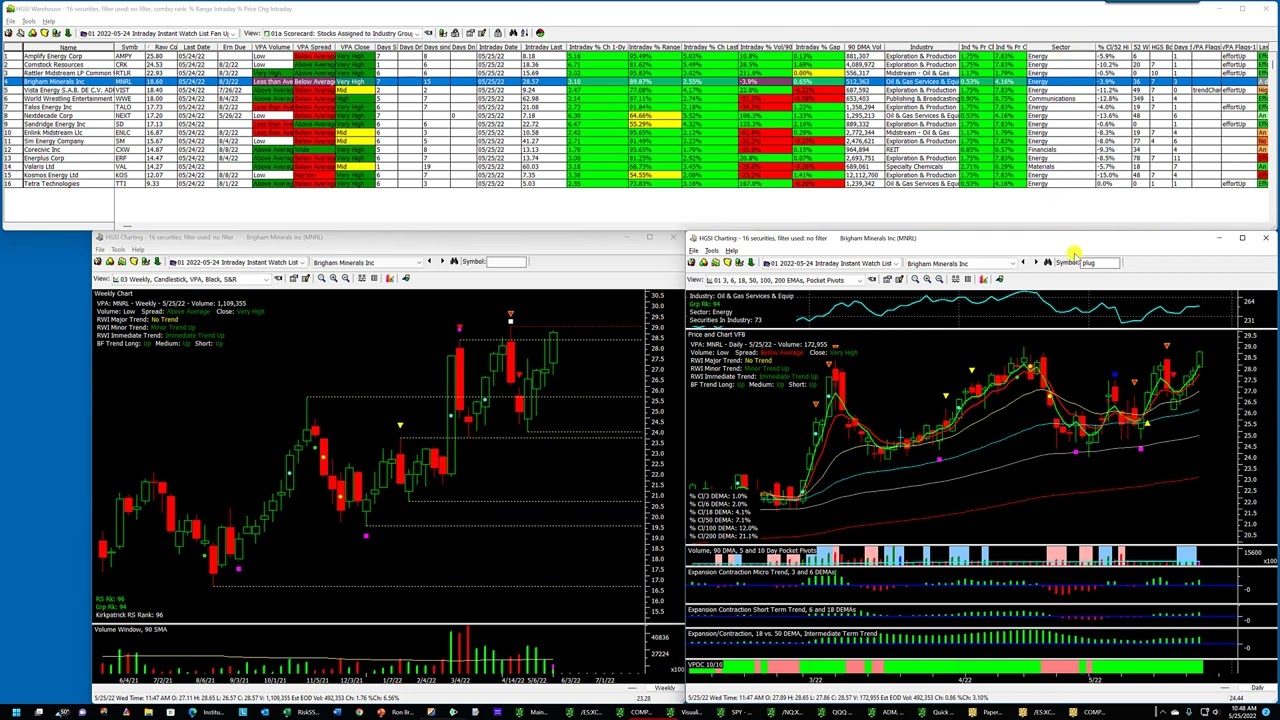Click zoom out icon in left chart toolbar
1280x720 pixels.
point(345,278)
